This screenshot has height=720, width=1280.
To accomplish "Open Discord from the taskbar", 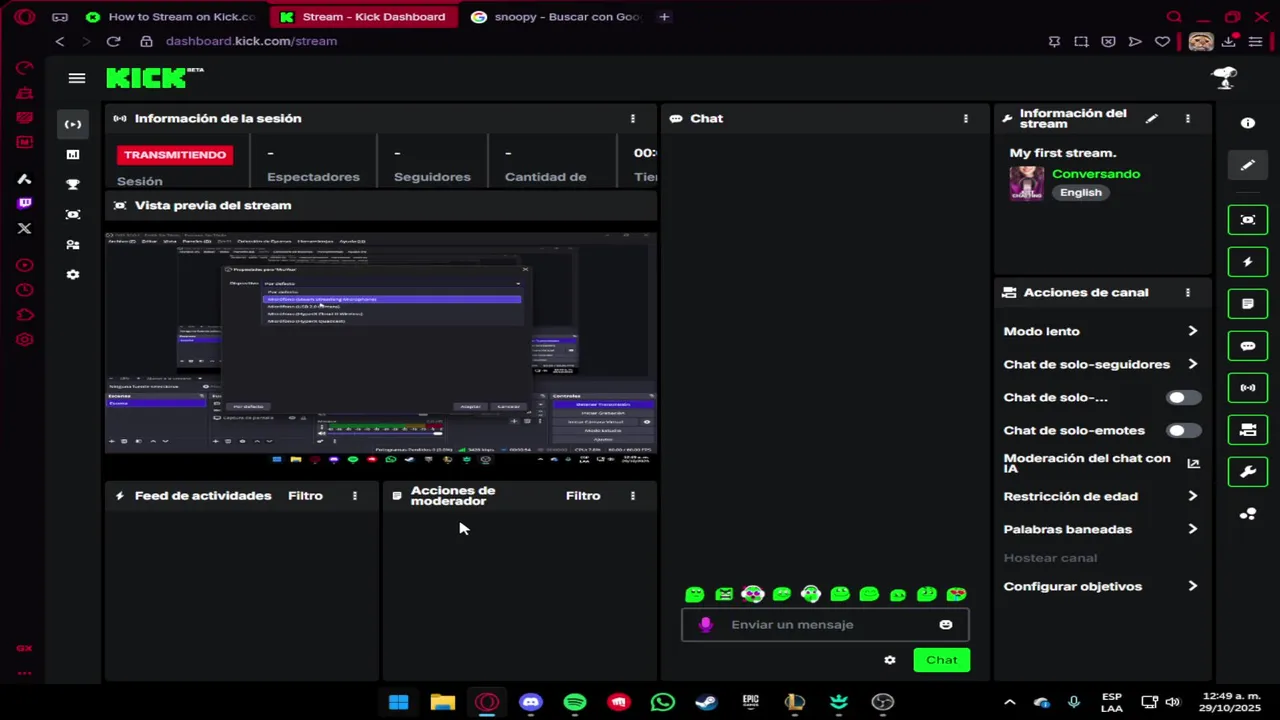I will 531,702.
